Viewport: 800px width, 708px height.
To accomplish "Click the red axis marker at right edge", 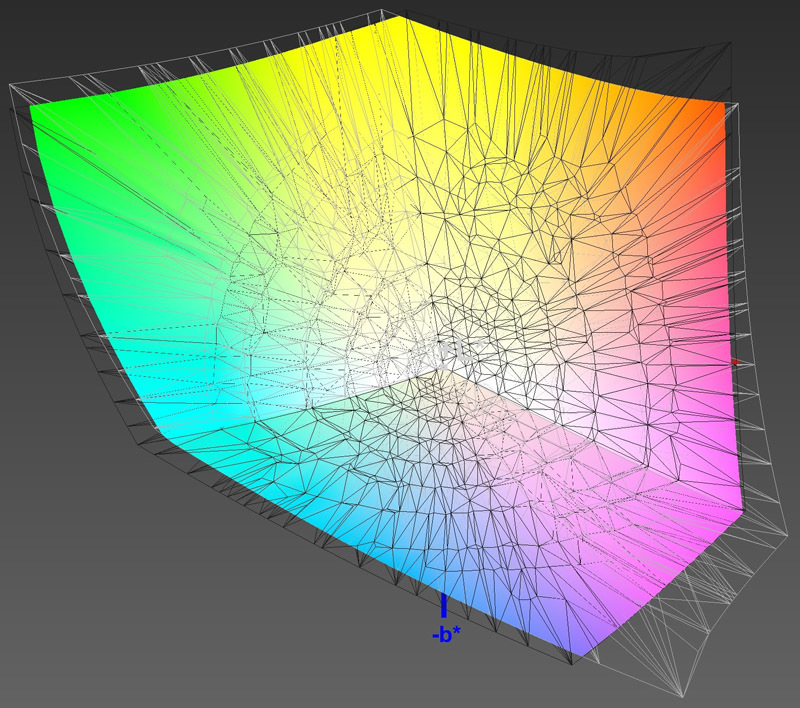I will [x=735, y=362].
